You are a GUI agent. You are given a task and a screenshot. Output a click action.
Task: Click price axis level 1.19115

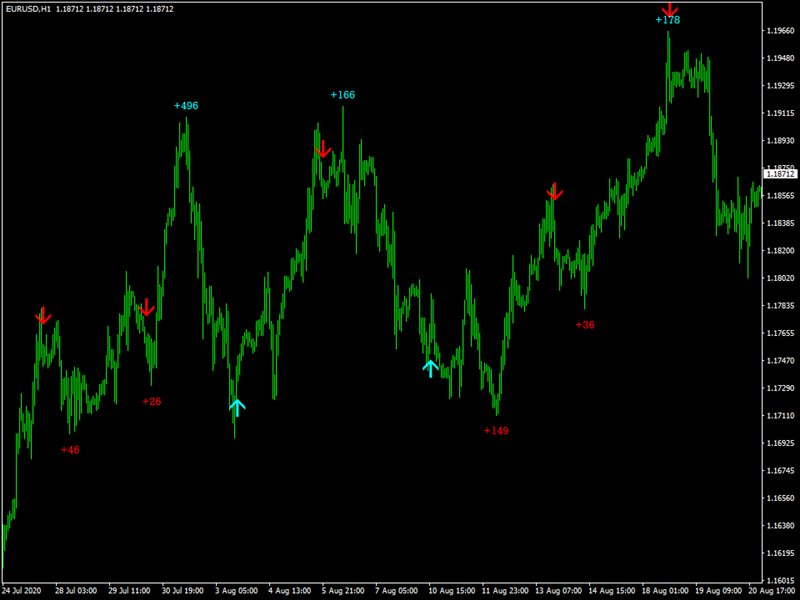point(781,113)
